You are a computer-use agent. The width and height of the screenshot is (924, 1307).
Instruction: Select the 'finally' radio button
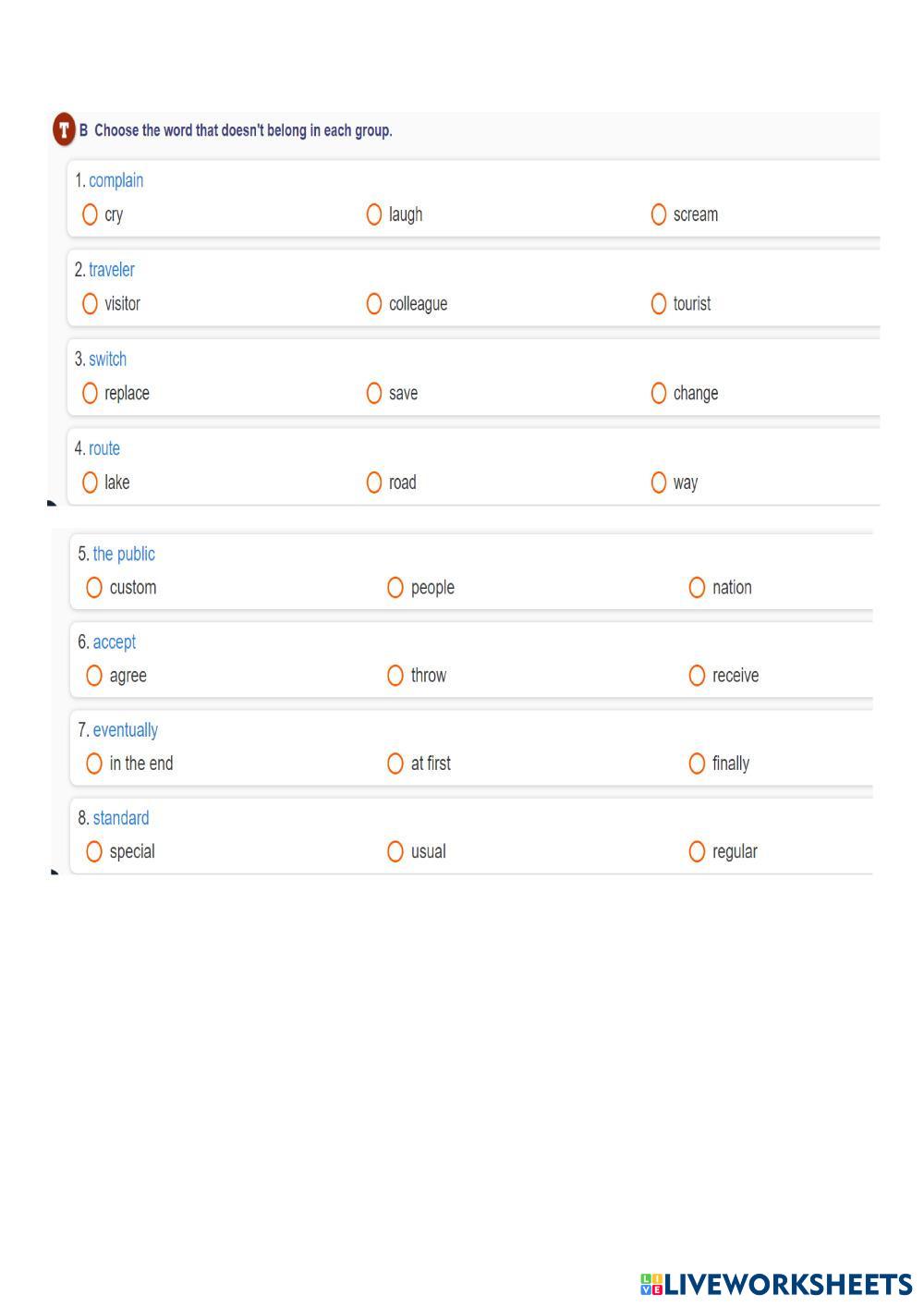point(698,763)
